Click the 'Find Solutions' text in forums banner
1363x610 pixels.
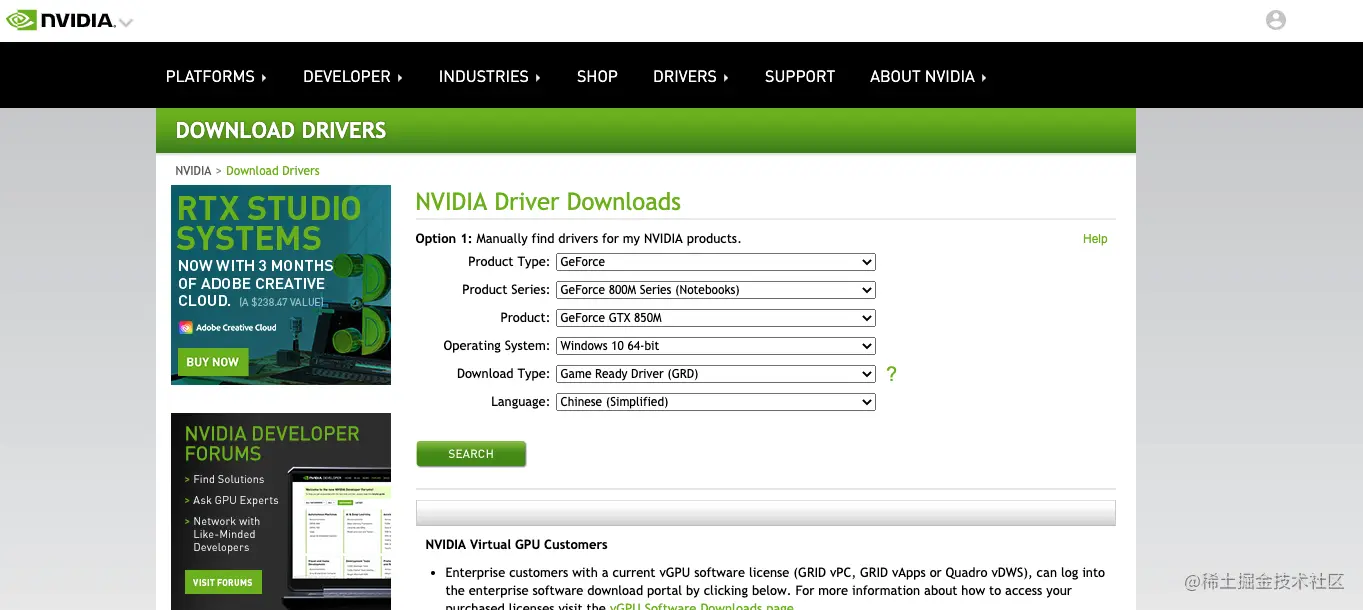[x=229, y=480]
